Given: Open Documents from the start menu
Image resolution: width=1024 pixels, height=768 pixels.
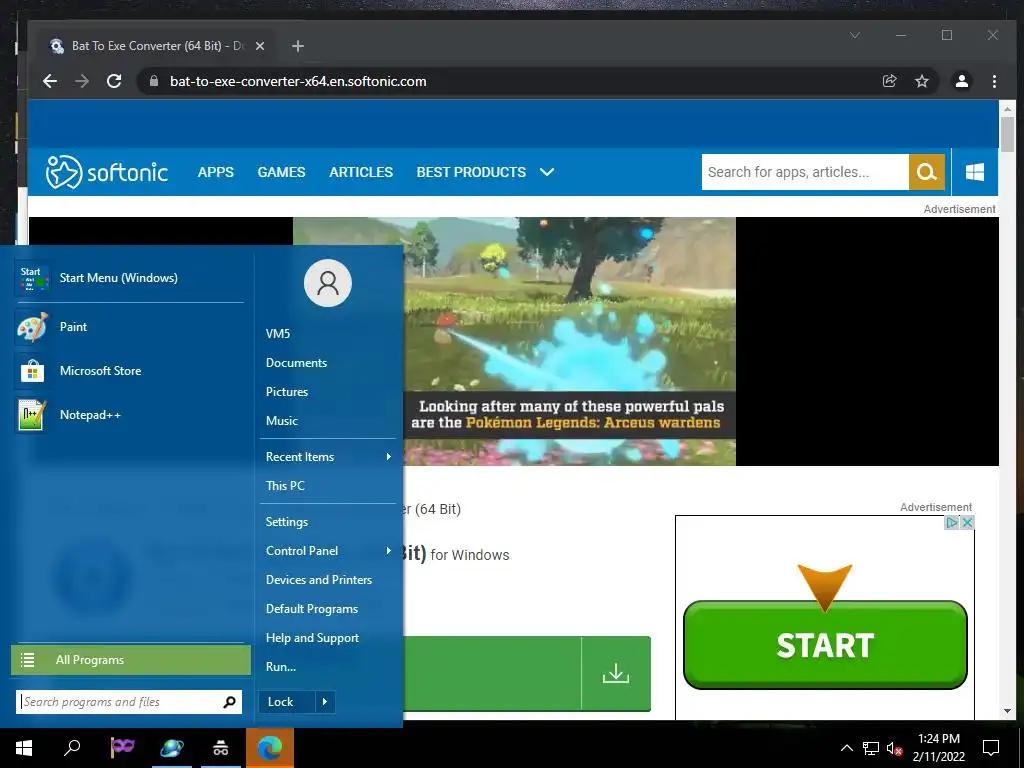Looking at the screenshot, I should [x=328, y=362].
